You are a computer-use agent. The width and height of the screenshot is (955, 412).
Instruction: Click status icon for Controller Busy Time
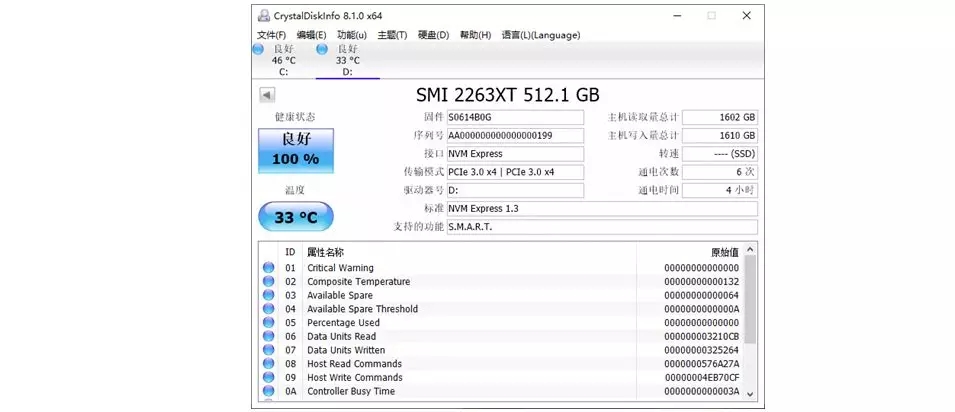click(x=269, y=391)
